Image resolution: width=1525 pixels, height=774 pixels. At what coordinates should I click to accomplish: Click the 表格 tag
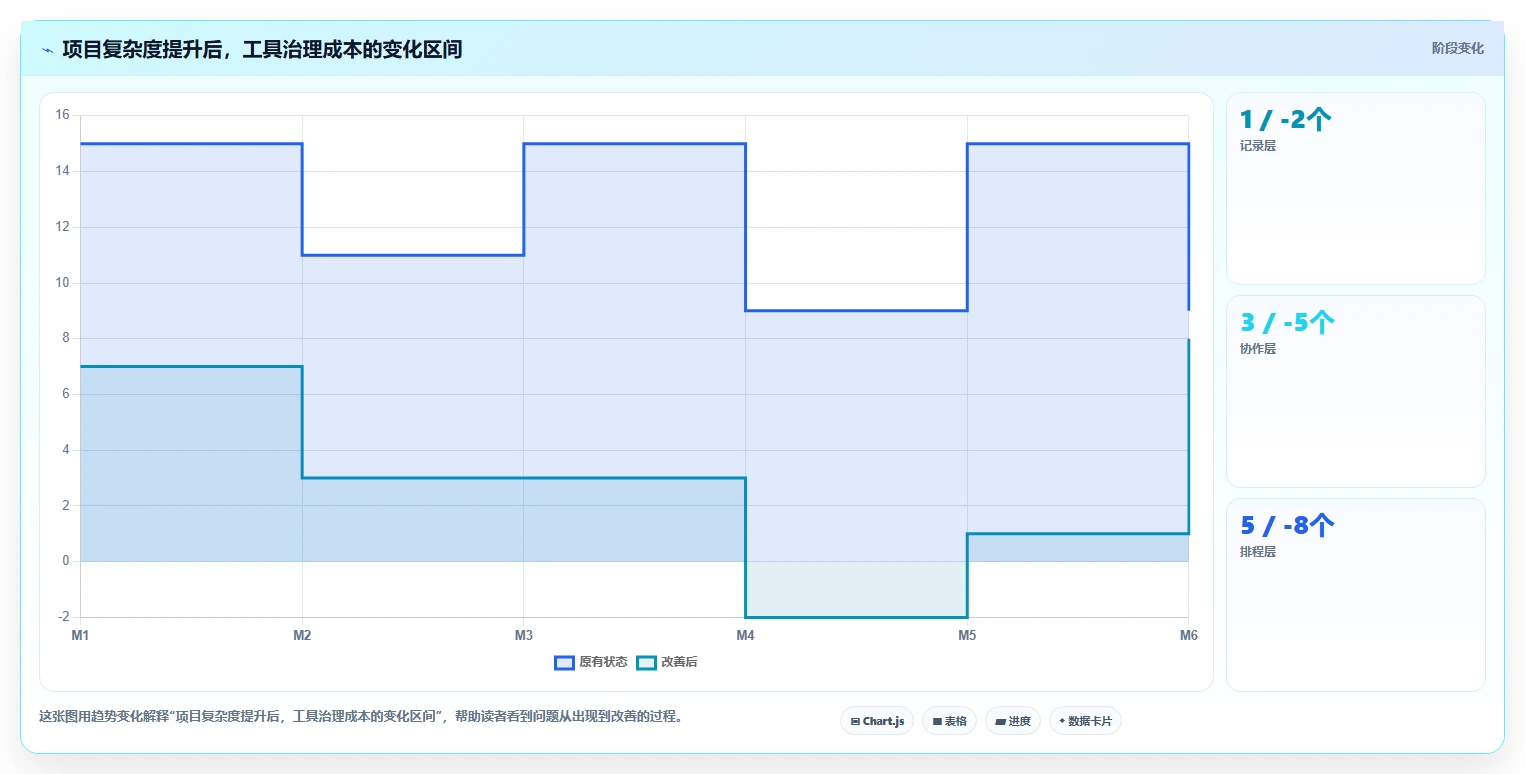(949, 721)
